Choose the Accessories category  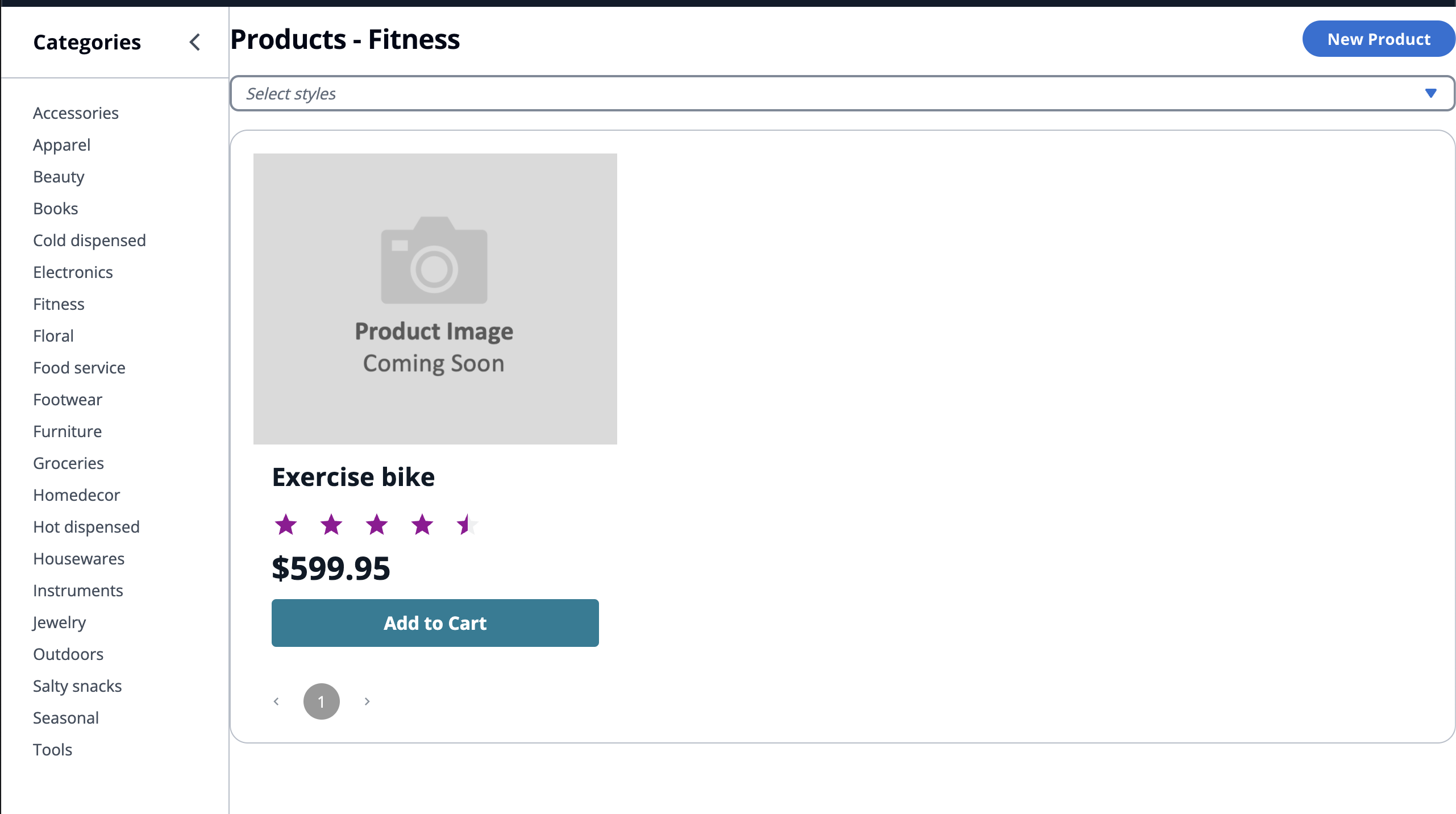point(76,113)
